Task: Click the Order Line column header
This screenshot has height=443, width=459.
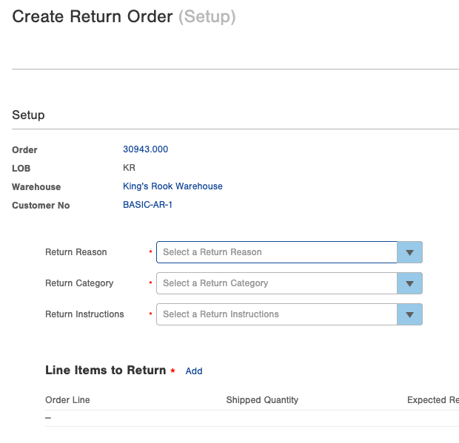Action: coord(68,400)
